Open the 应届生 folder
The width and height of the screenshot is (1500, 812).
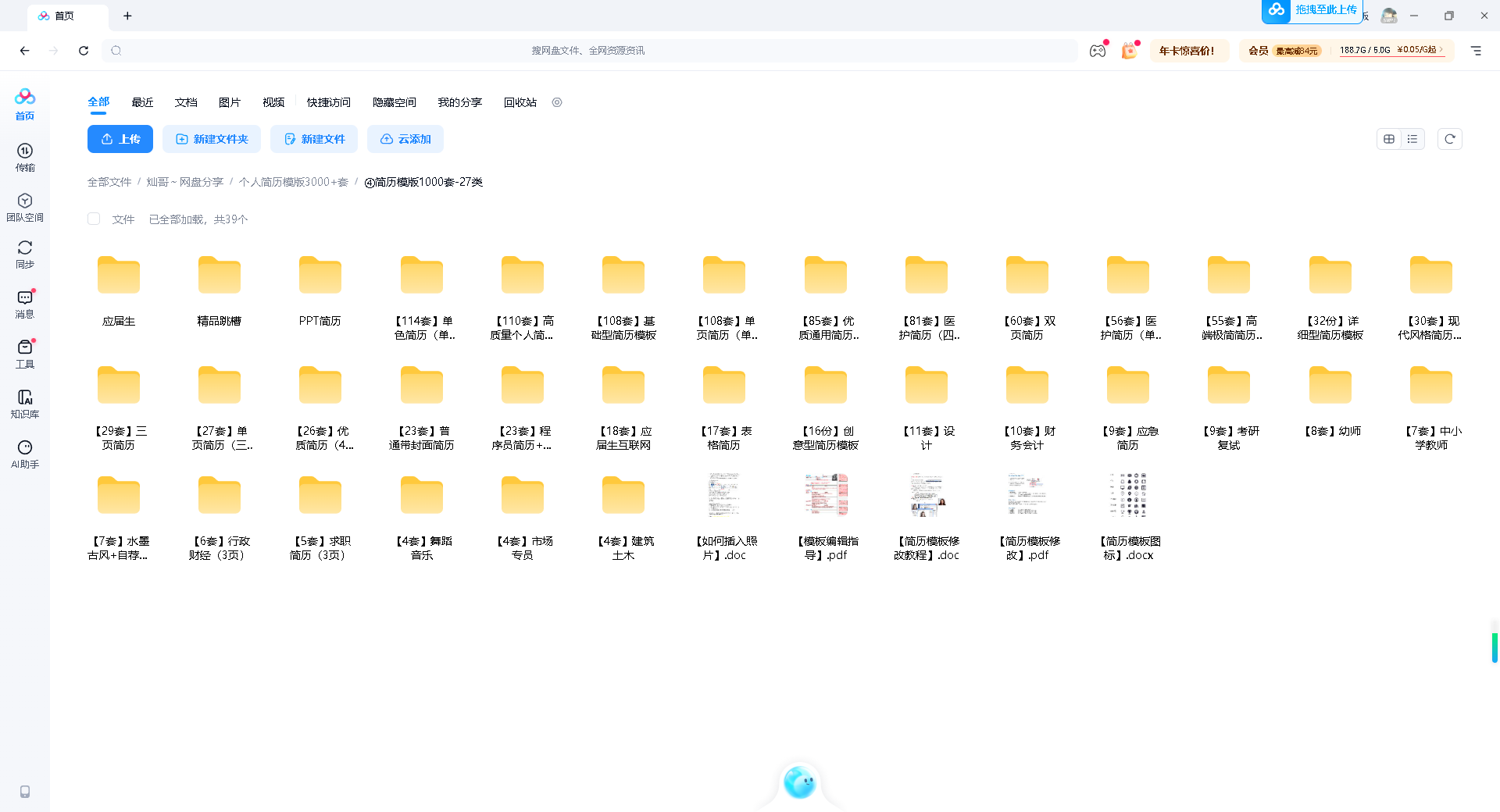[119, 290]
